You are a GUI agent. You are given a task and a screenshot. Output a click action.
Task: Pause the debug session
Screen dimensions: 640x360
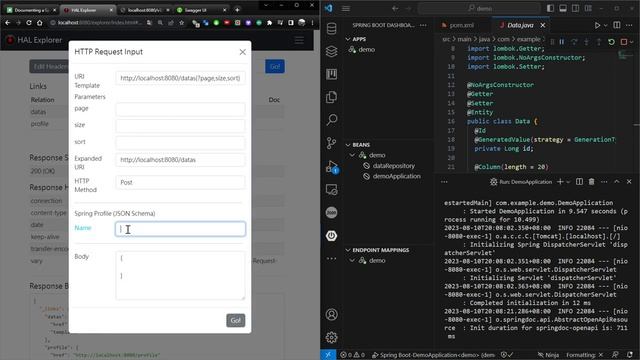click(562, 42)
